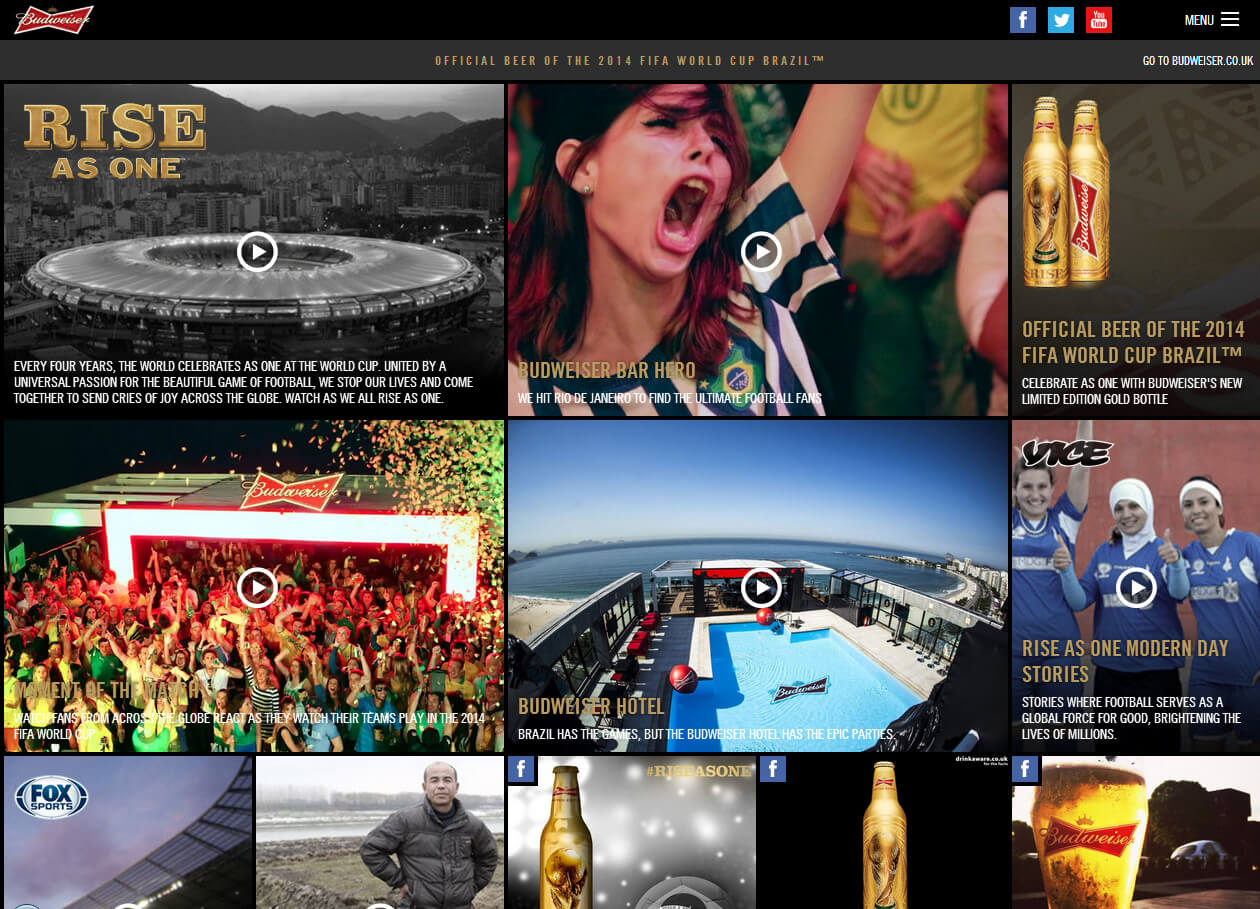Open the YouTube icon in the header
This screenshot has height=909, width=1260.
coord(1098,20)
